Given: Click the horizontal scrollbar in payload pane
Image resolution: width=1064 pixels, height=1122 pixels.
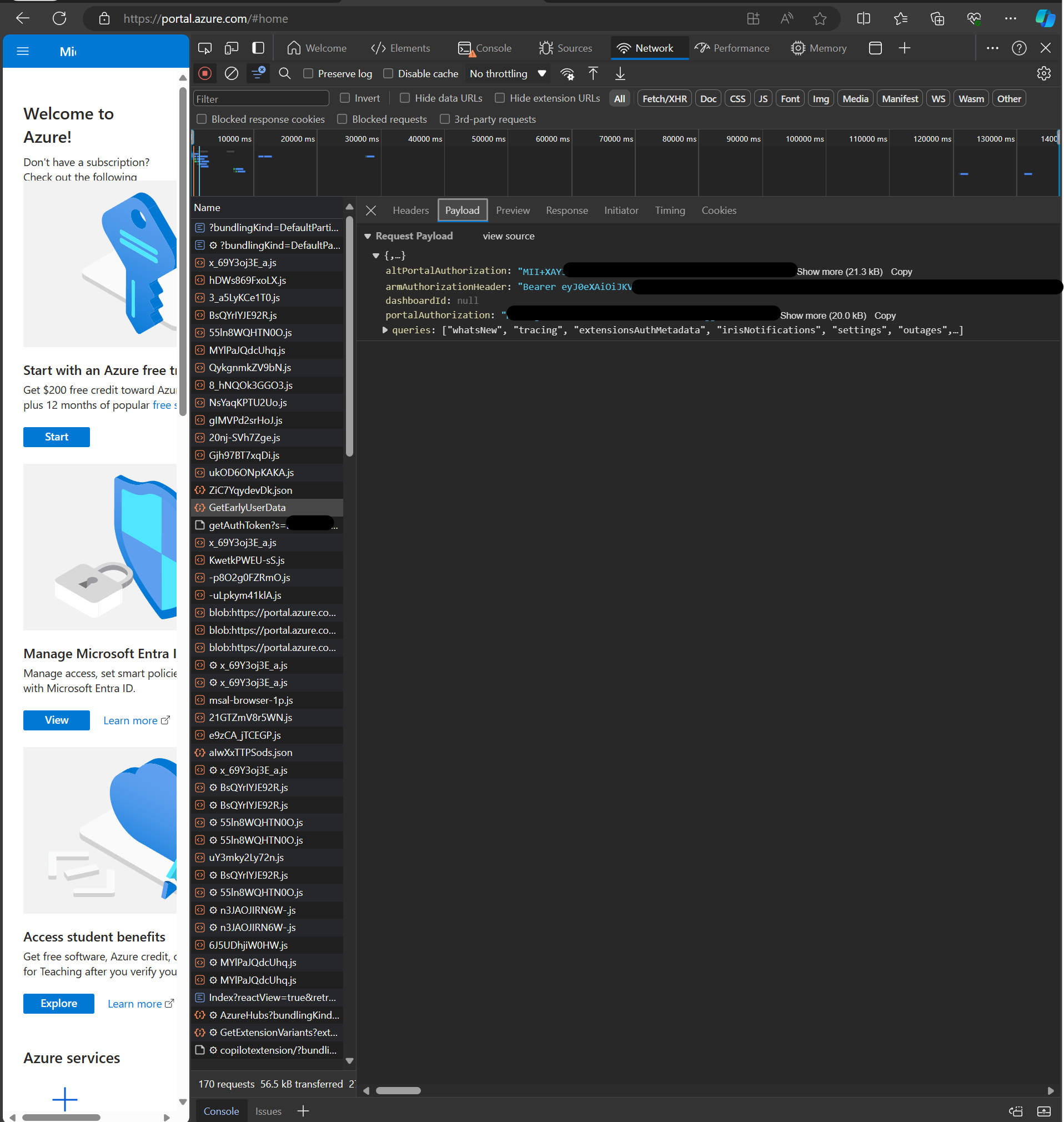Looking at the screenshot, I should 398,1090.
